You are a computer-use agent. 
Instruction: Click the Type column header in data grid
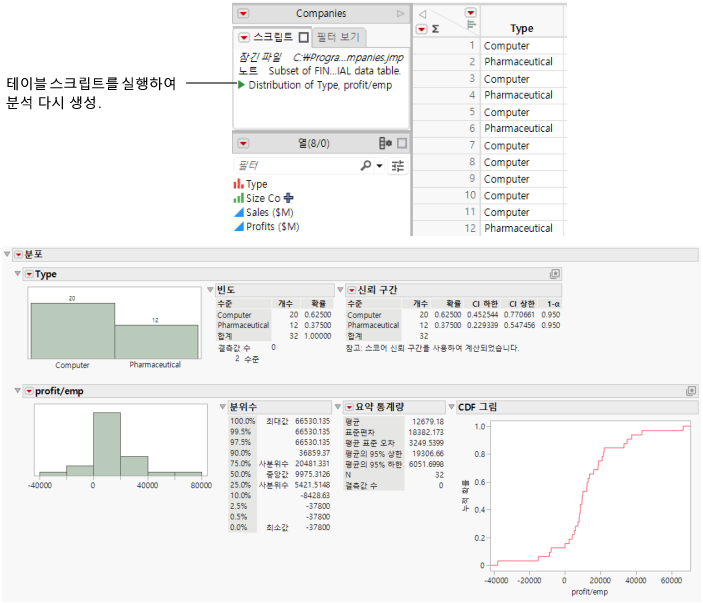pyautogui.click(x=521, y=28)
